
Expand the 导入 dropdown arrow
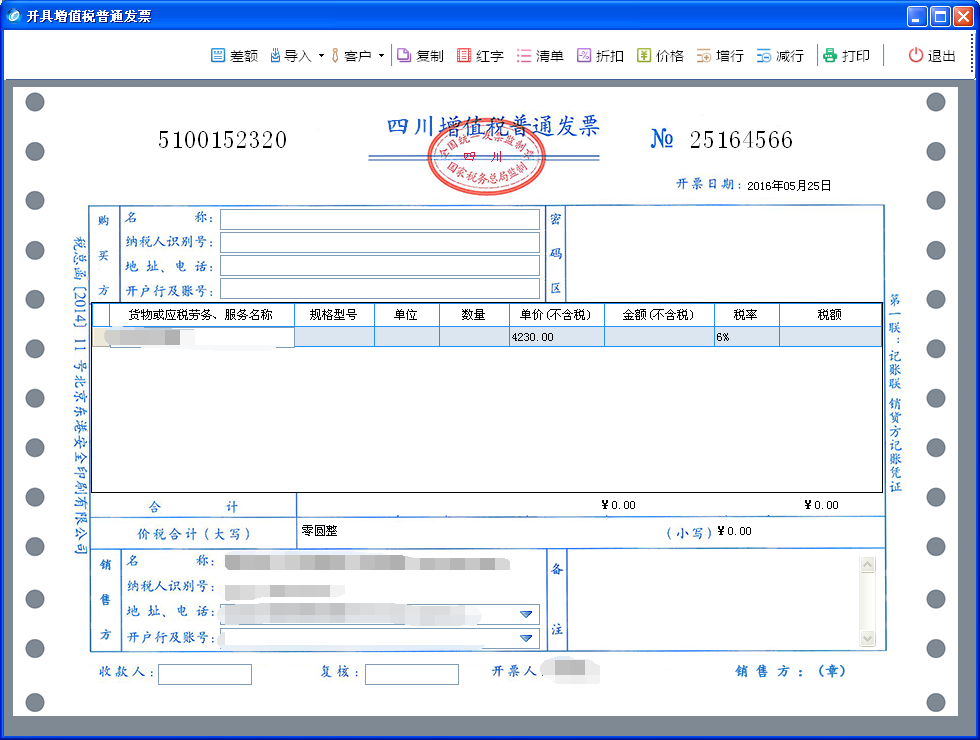[x=321, y=56]
